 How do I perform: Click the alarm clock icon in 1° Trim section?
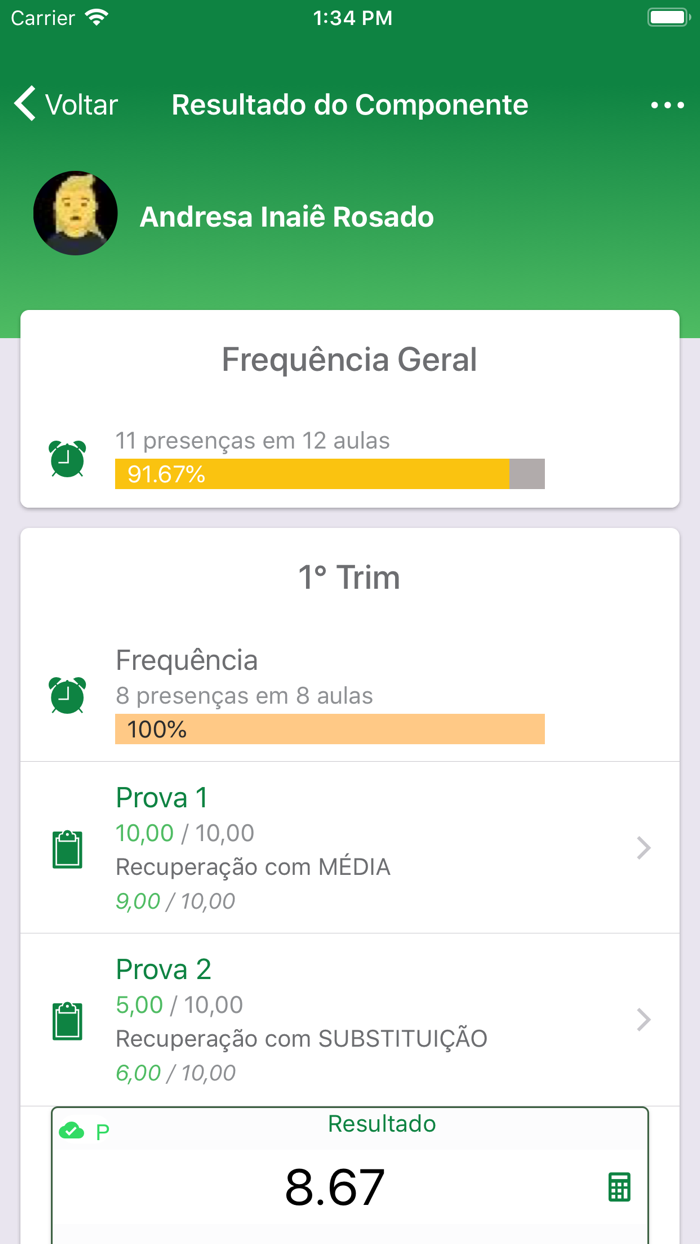pyautogui.click(x=66, y=695)
